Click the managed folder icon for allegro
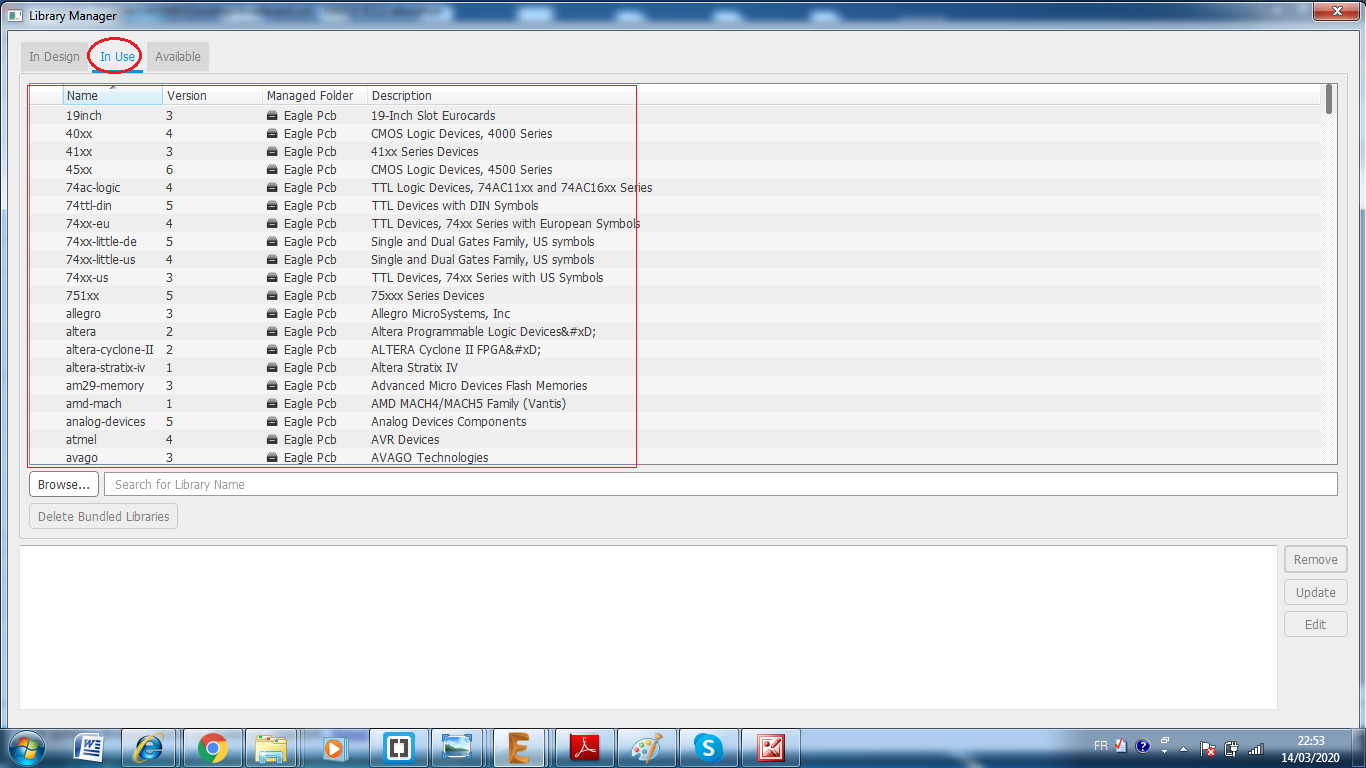This screenshot has width=1366, height=768. tap(272, 314)
